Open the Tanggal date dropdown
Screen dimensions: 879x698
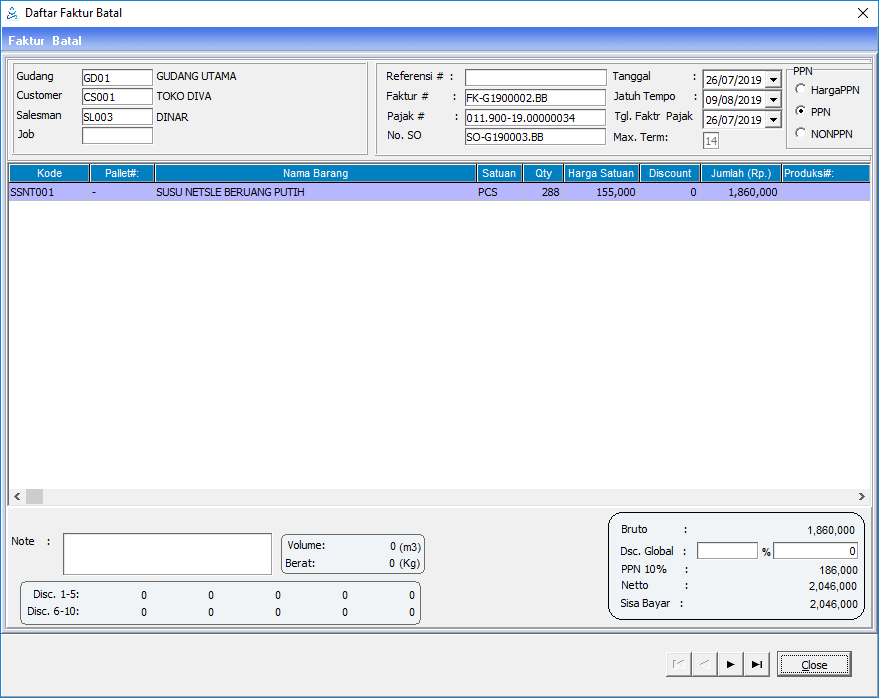(x=773, y=80)
